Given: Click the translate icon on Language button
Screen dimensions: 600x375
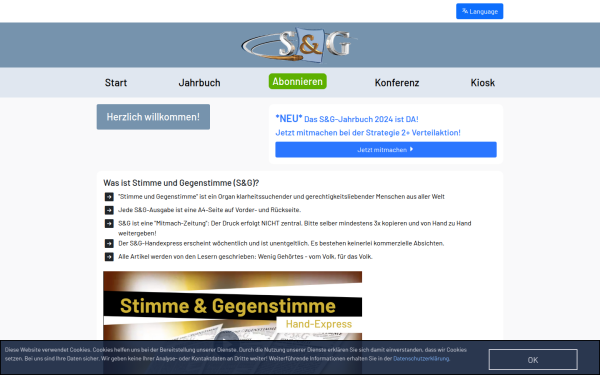Looking at the screenshot, I should click(465, 11).
